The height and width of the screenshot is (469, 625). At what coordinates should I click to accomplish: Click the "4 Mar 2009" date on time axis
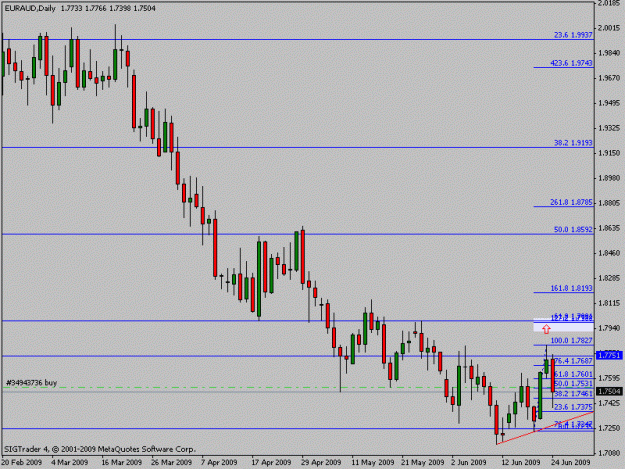point(69,462)
